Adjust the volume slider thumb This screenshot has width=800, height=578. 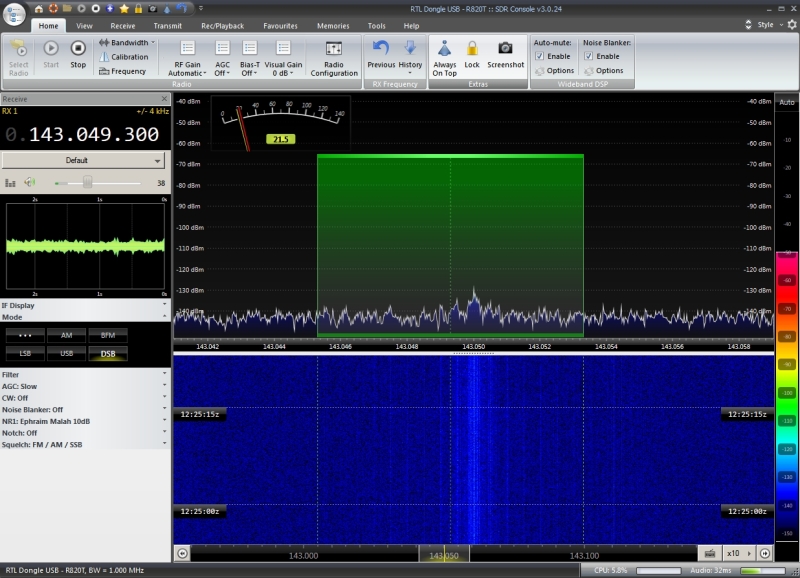click(88, 182)
